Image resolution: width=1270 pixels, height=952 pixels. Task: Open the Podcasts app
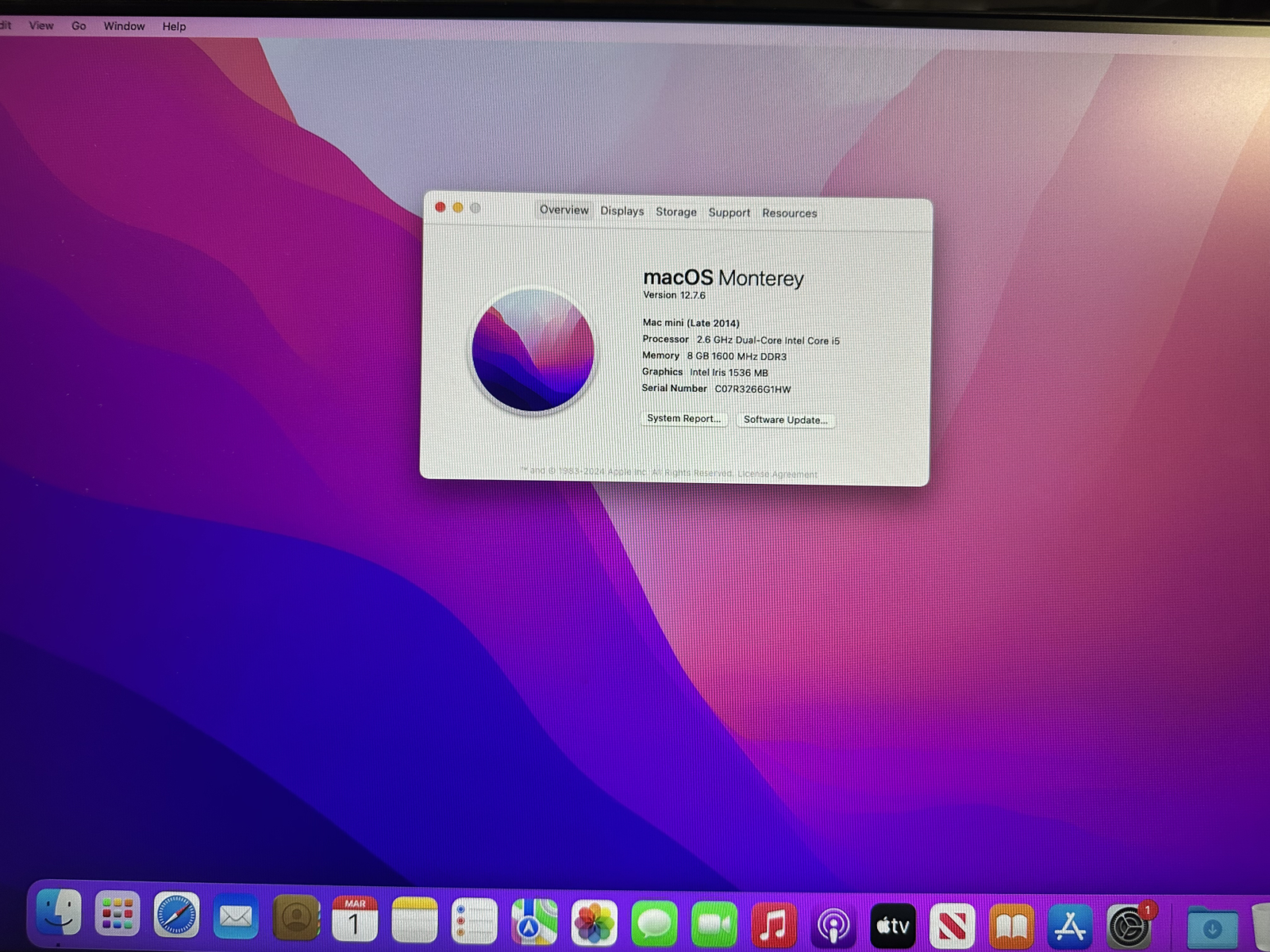click(x=833, y=926)
